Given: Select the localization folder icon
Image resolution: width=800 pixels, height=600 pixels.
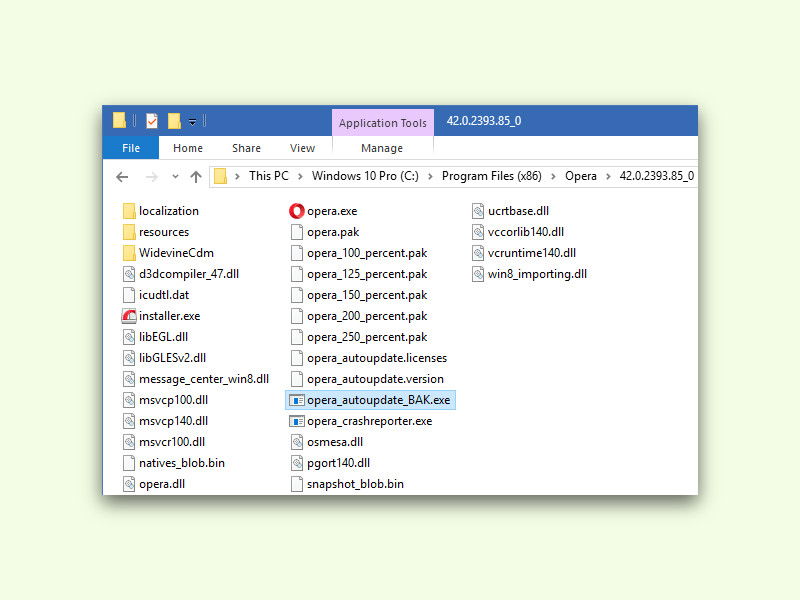Looking at the screenshot, I should 130,211.
